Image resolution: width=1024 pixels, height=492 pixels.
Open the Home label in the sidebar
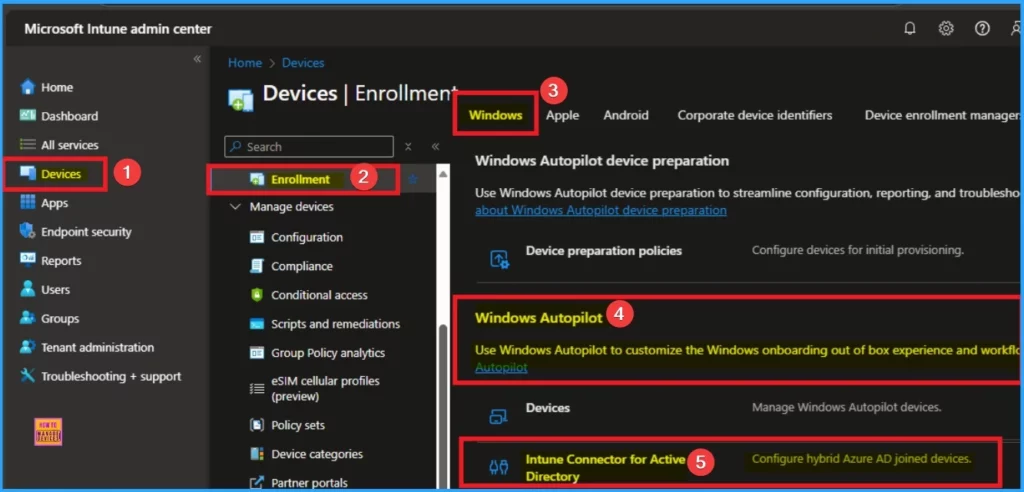pyautogui.click(x=57, y=87)
